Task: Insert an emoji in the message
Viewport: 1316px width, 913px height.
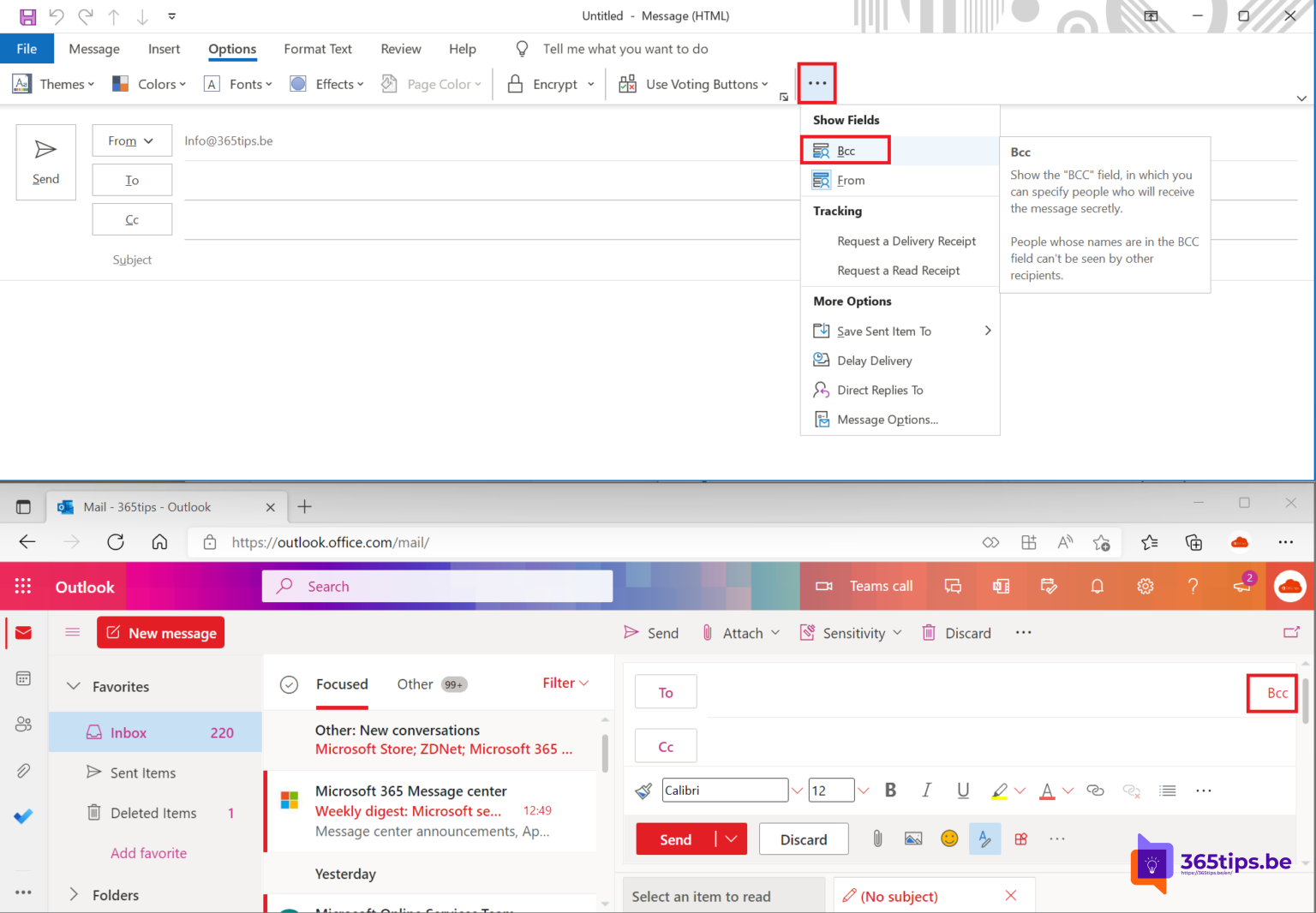Action: tap(949, 838)
